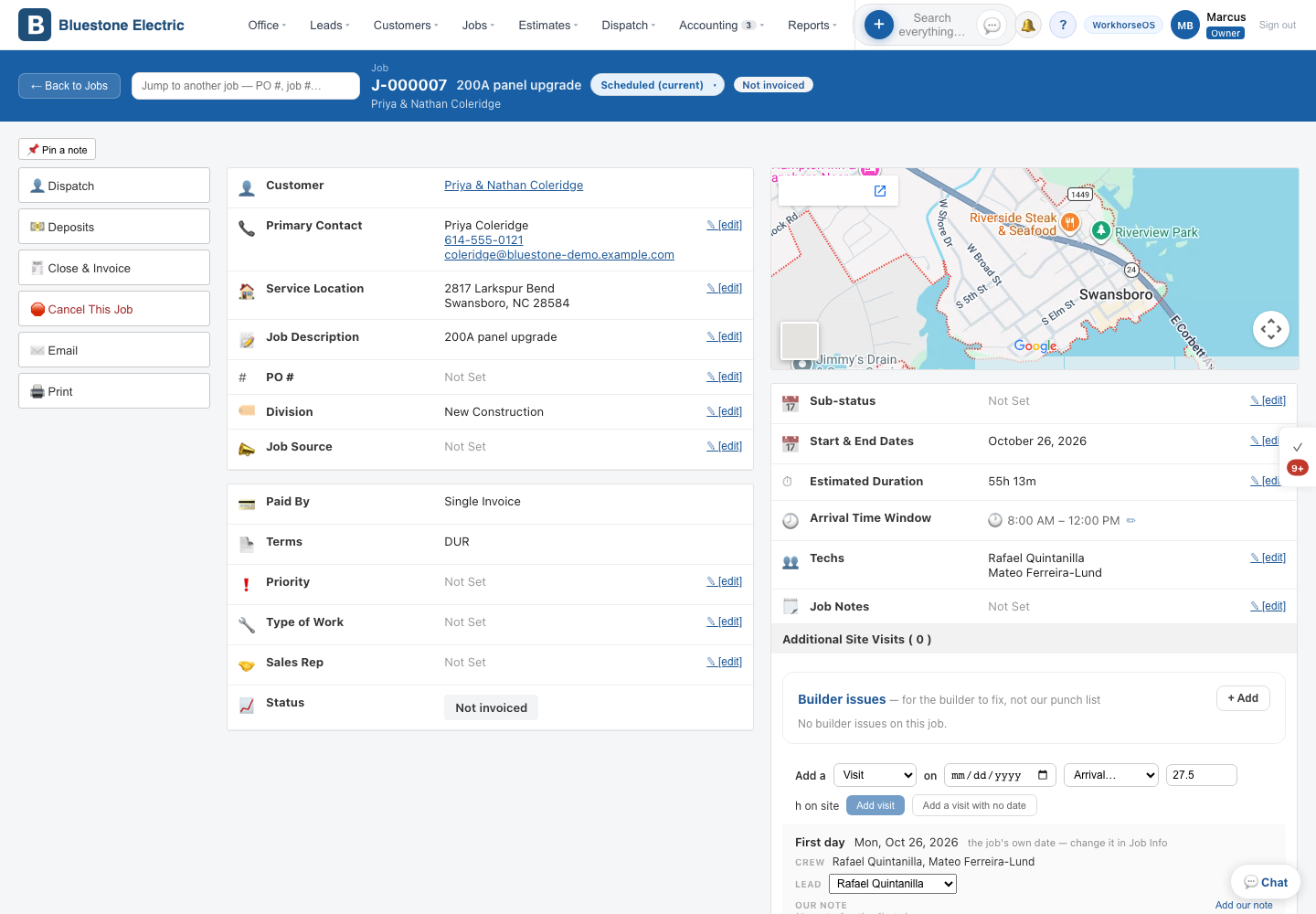Open the Visit type dropdown

tap(875, 775)
